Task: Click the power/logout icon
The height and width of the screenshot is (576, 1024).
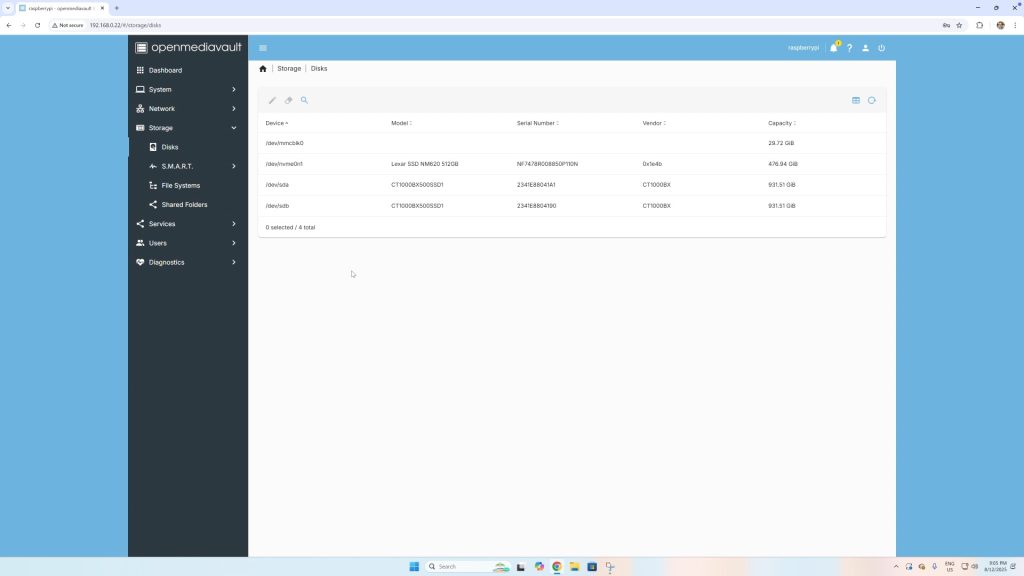Action: click(881, 47)
